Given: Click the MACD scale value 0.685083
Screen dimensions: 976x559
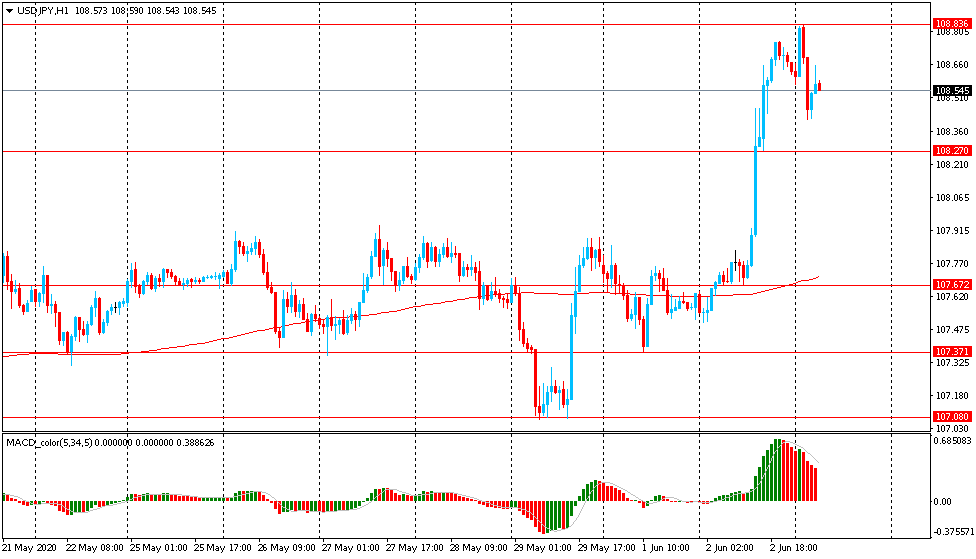Looking at the screenshot, I should [x=954, y=441].
